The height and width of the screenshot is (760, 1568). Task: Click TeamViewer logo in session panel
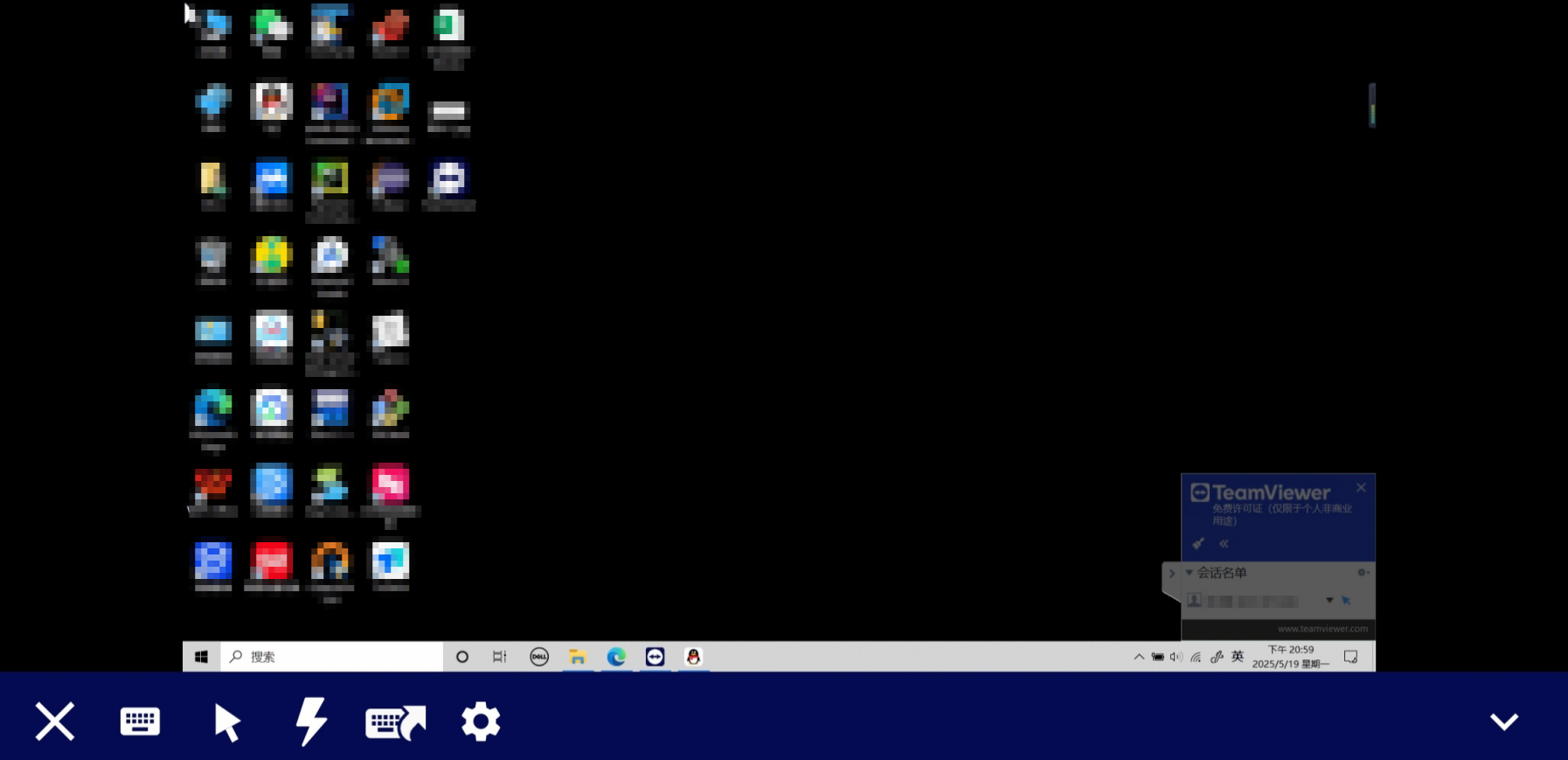pos(1260,492)
